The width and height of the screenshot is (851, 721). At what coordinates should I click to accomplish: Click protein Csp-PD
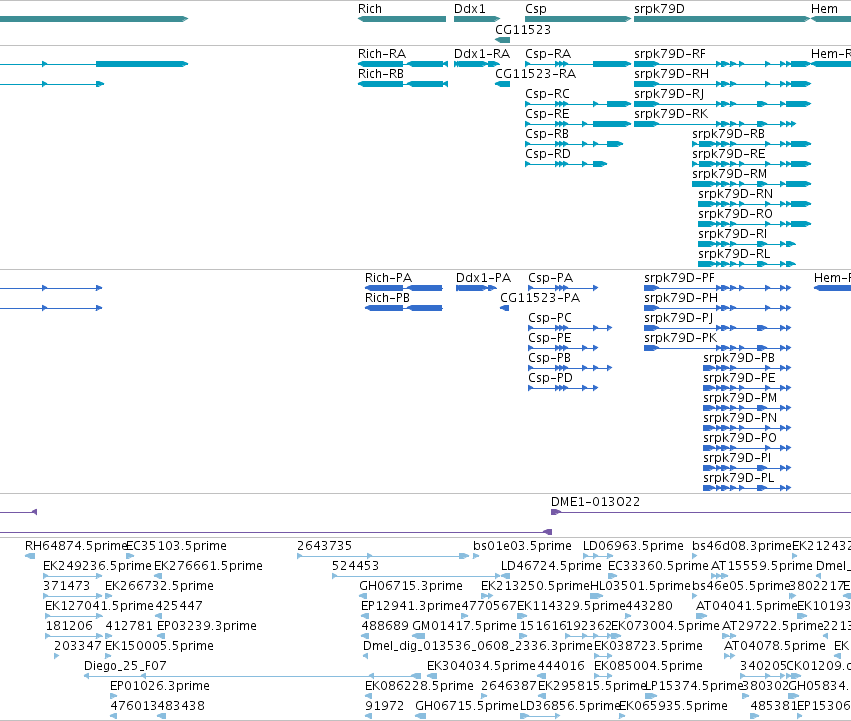click(x=550, y=378)
